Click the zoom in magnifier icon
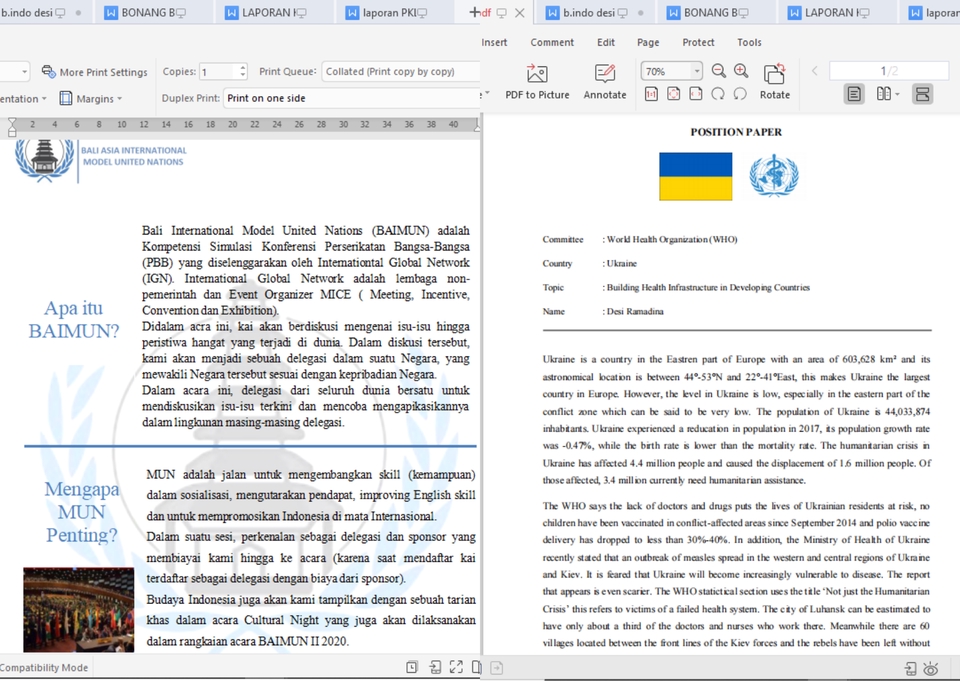 pos(741,71)
